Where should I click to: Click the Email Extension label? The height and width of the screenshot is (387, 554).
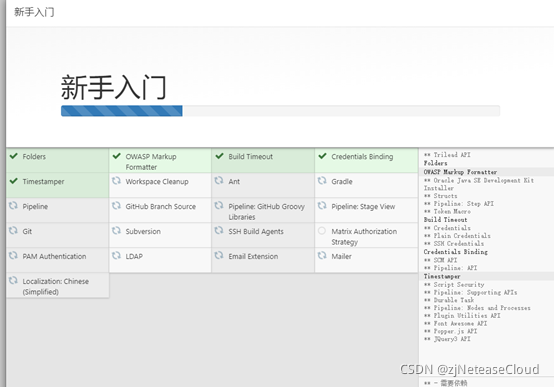point(253,256)
